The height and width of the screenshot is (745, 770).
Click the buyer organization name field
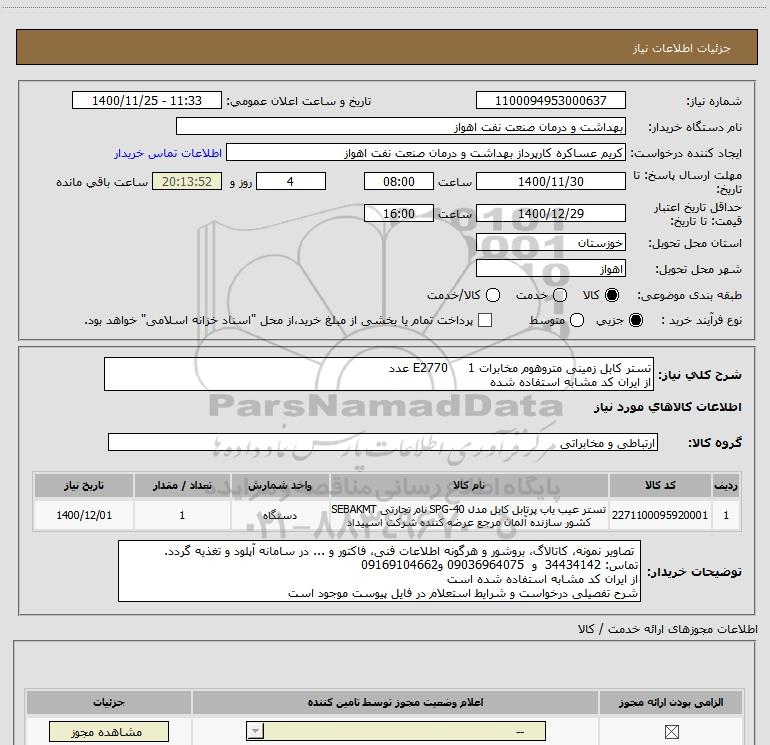[x=401, y=126]
